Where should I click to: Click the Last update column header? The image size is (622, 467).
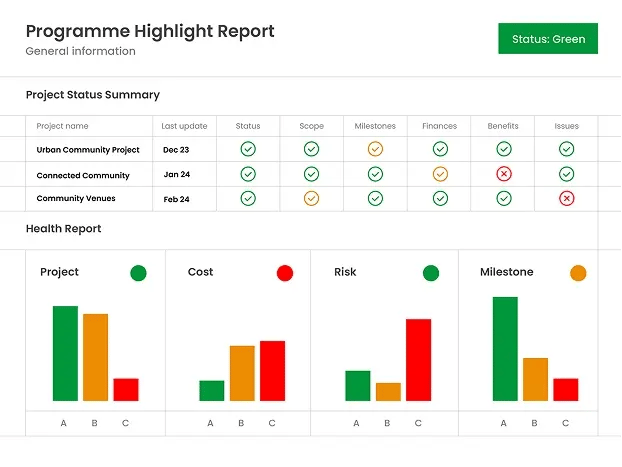point(184,126)
